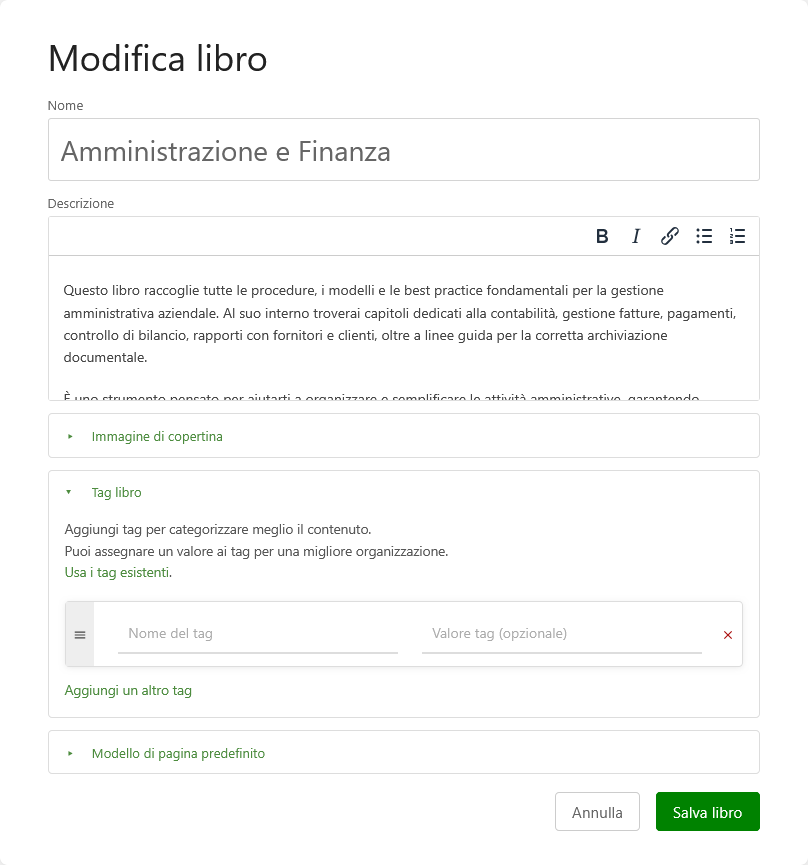Expand the Immagine di copertina section

pyautogui.click(x=157, y=436)
